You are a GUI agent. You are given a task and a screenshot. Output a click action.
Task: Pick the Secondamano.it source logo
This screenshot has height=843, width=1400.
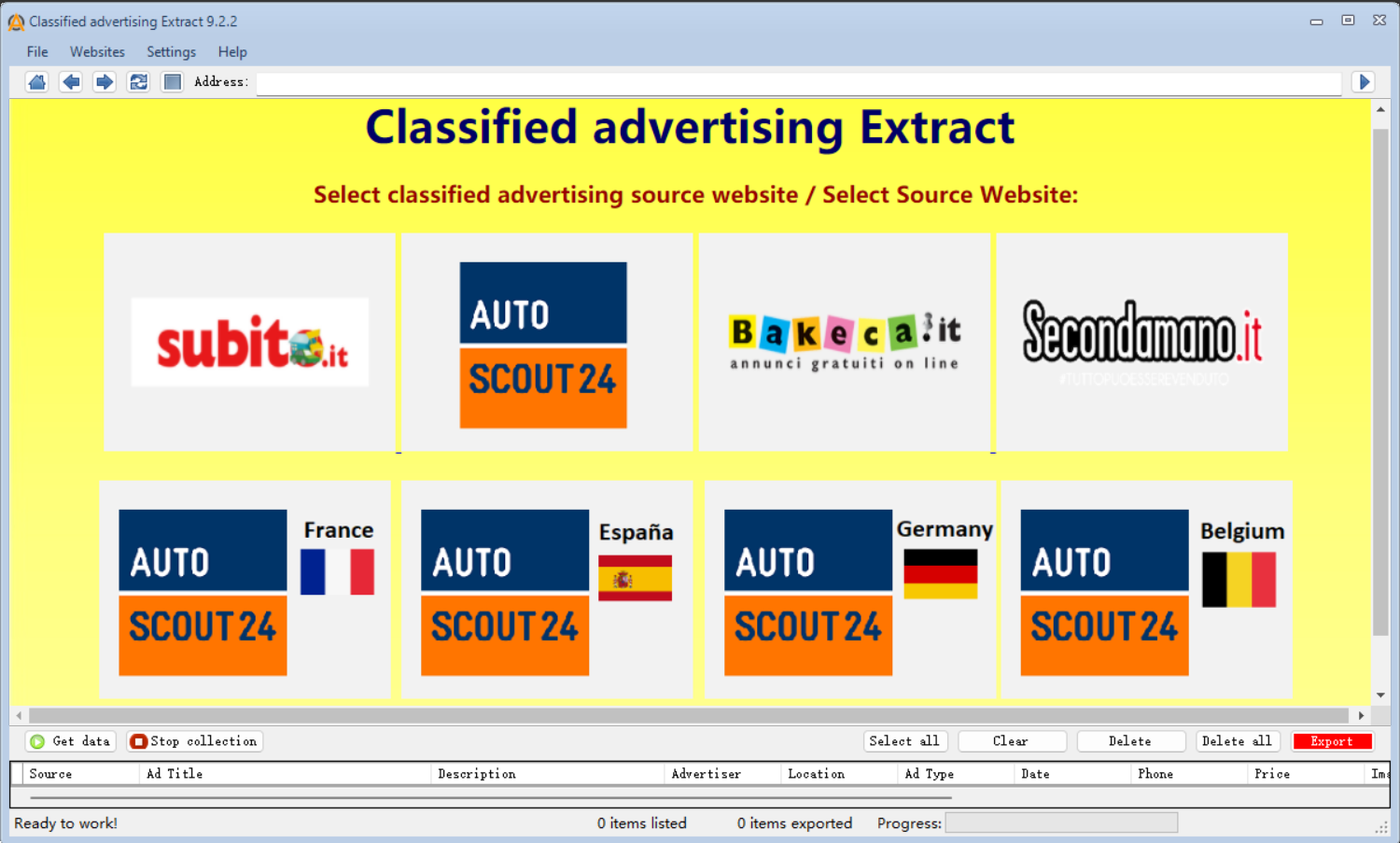click(1141, 343)
